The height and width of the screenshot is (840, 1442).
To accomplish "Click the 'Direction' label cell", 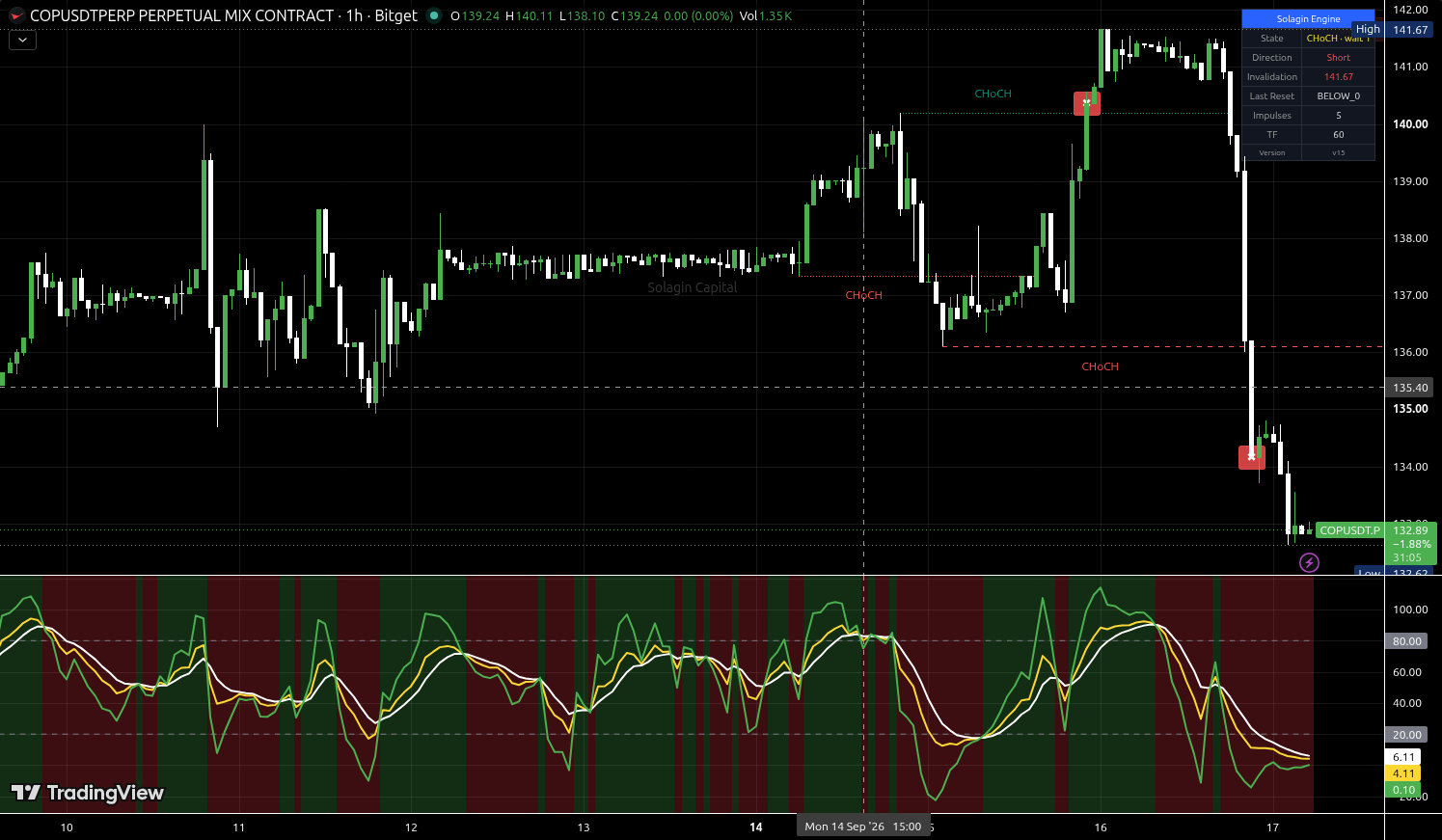I will tap(1272, 58).
